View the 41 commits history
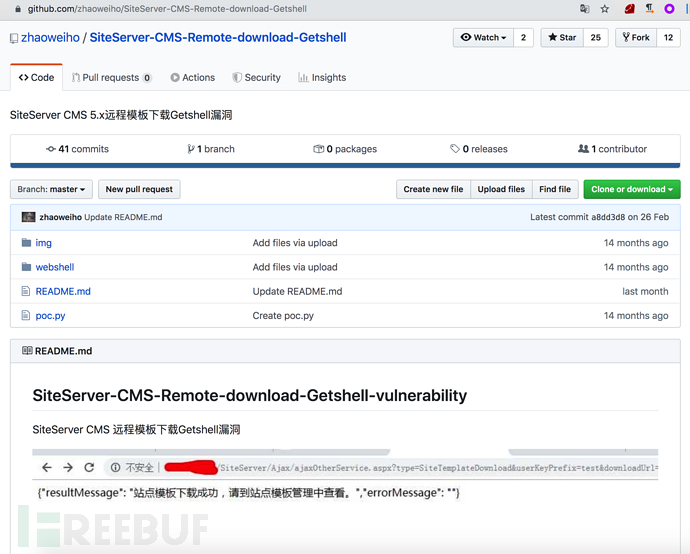This screenshot has height=554, width=690. [x=77, y=149]
